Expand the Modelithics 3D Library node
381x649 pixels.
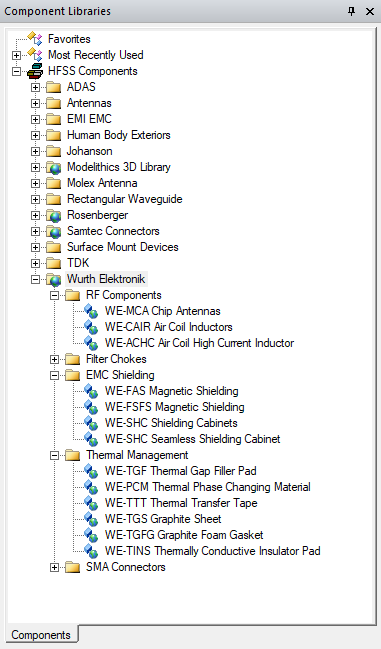[35, 167]
